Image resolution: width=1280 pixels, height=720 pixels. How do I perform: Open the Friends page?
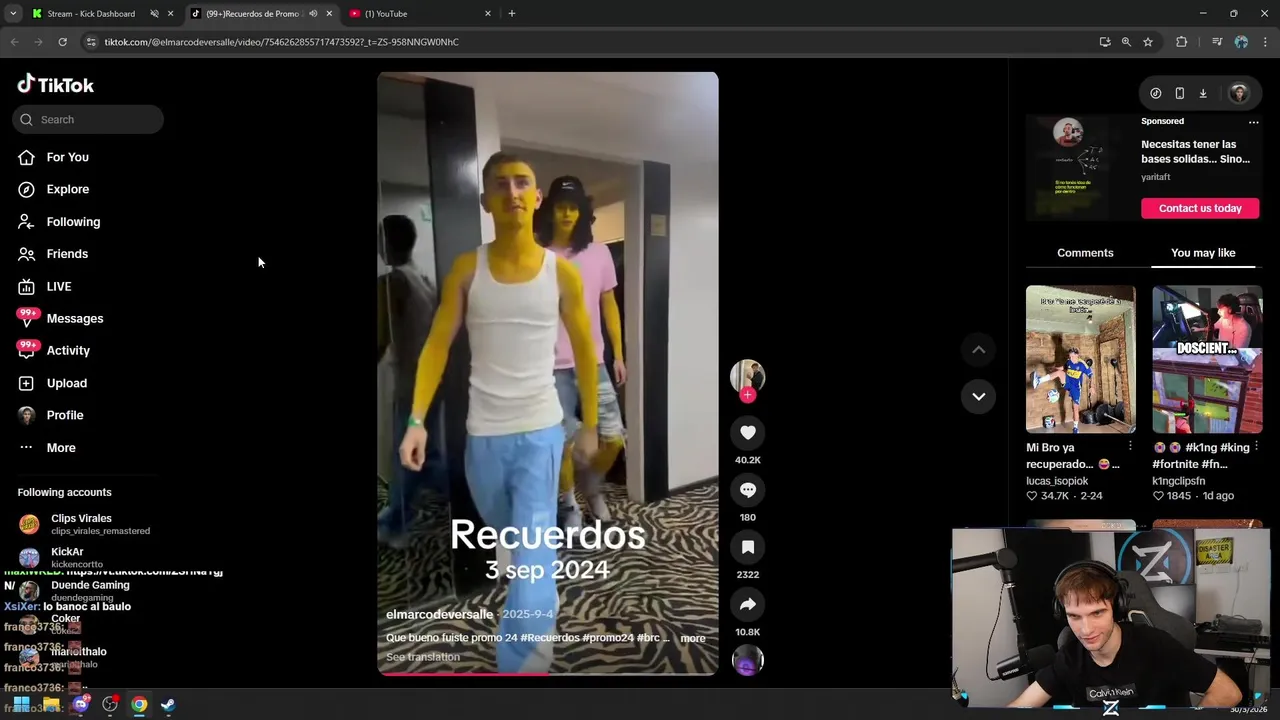67,254
